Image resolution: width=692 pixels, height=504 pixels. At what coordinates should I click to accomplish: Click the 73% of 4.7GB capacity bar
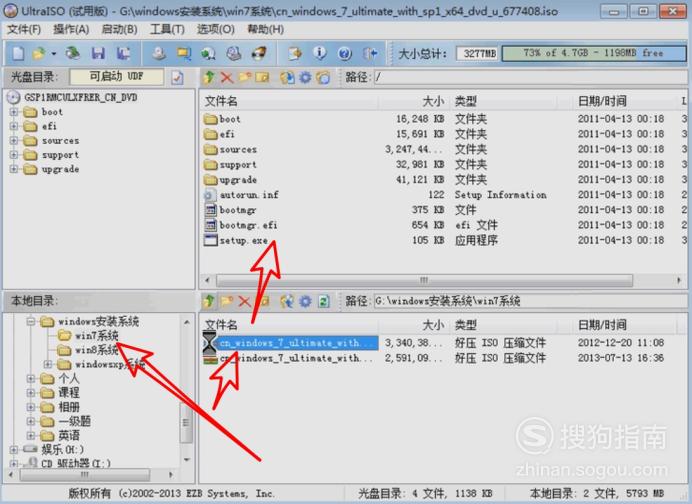594,53
